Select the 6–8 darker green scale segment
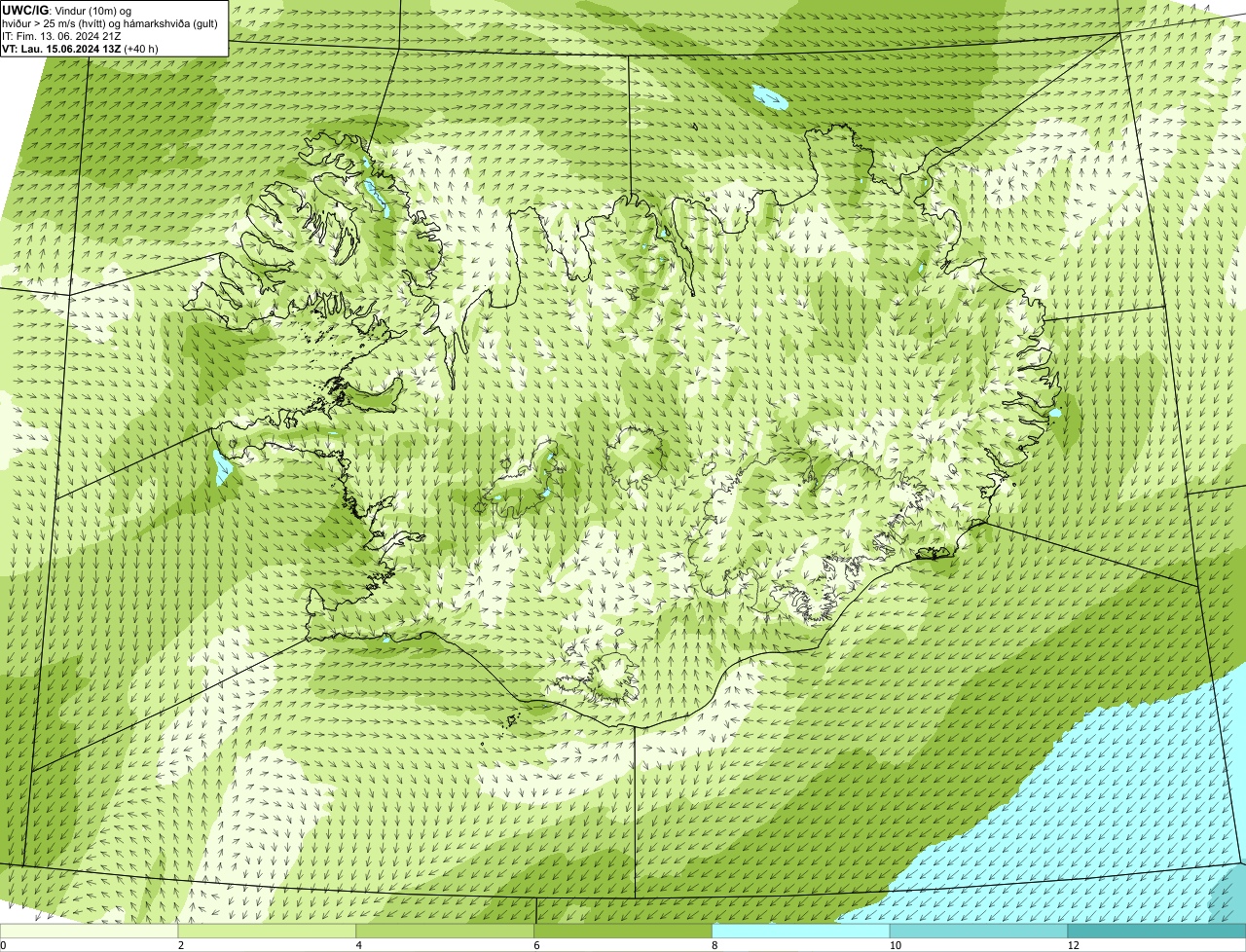Viewport: 1246px width, 952px height. click(624, 931)
